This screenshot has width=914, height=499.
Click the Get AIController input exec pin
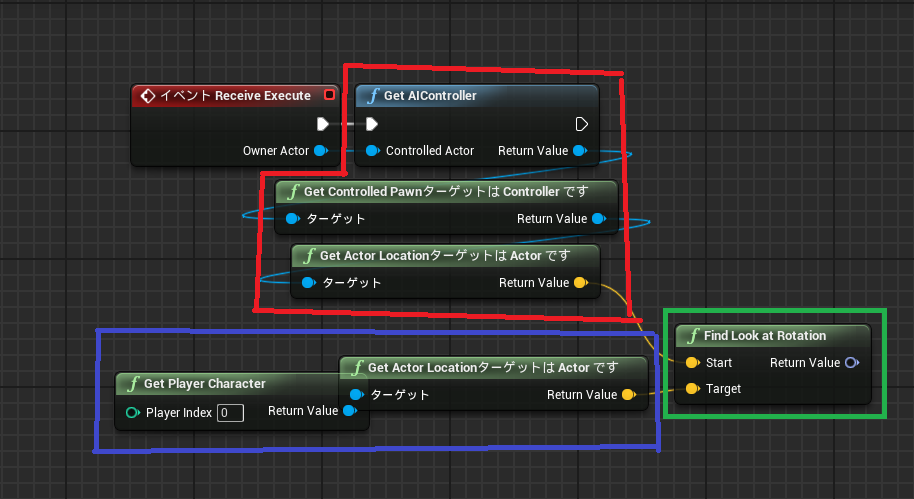(371, 124)
